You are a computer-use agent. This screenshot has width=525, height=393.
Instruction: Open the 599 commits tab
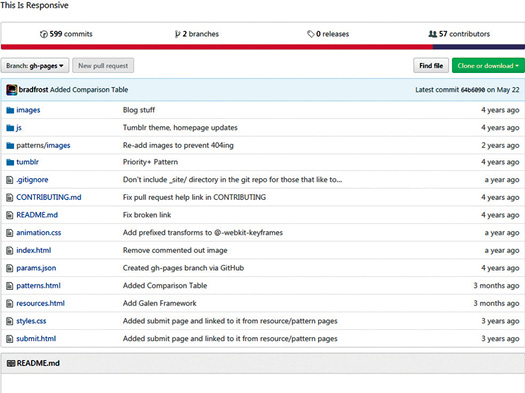tap(66, 34)
